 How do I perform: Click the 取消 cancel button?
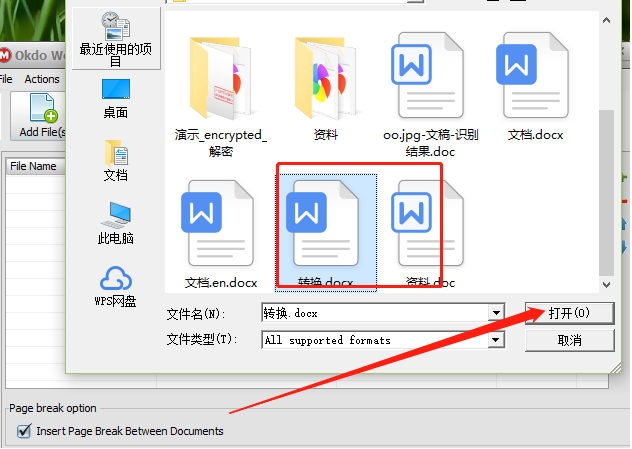click(570, 341)
